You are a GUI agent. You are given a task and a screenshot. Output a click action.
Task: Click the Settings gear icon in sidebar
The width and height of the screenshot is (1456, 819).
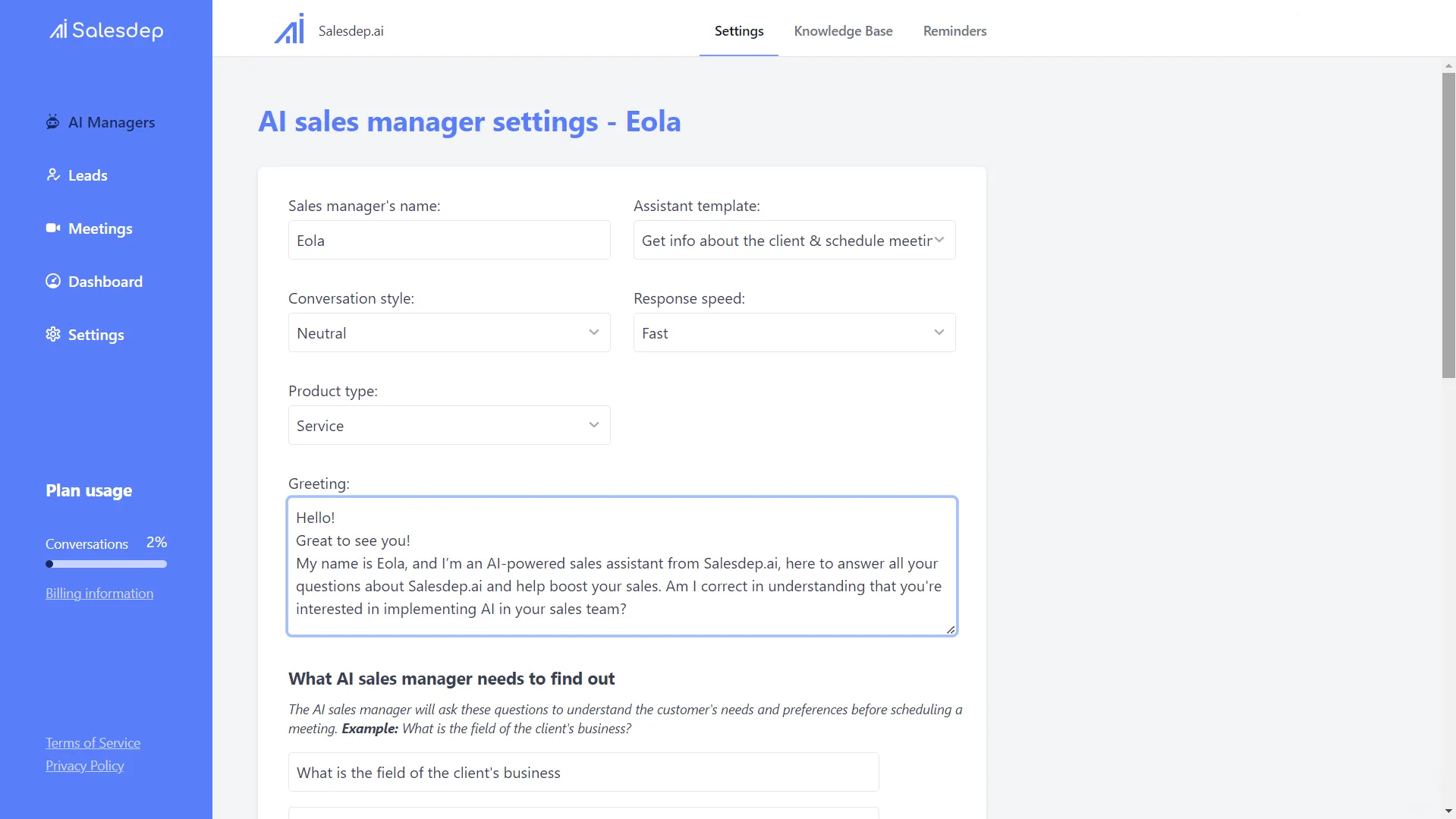[52, 335]
